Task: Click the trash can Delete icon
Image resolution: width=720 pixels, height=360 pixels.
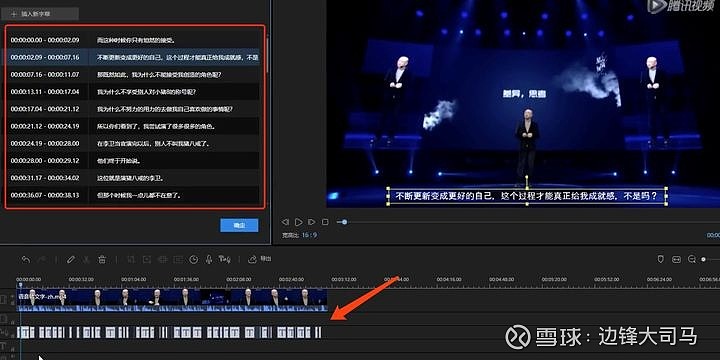Action: (102, 259)
